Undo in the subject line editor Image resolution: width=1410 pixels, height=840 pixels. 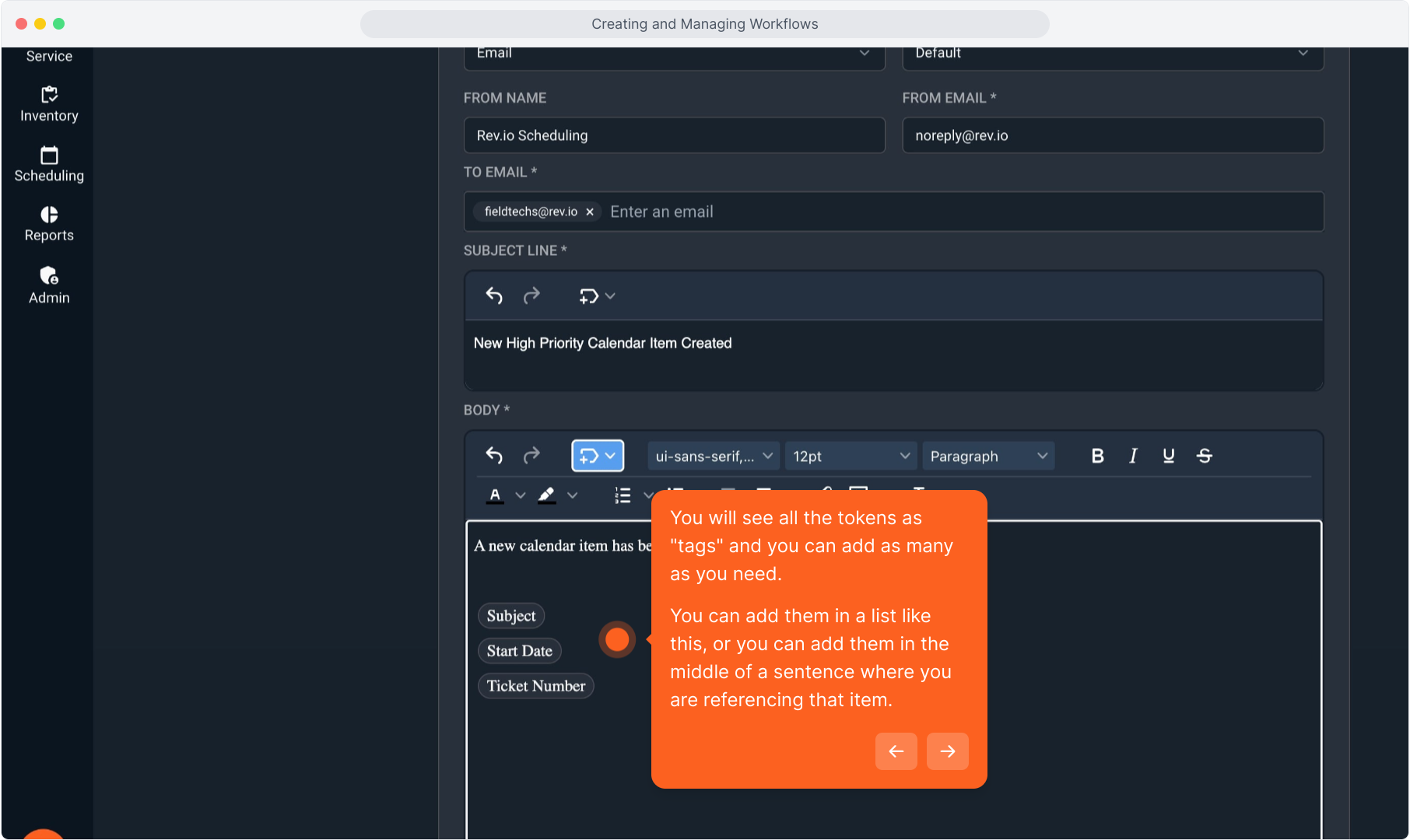click(494, 296)
